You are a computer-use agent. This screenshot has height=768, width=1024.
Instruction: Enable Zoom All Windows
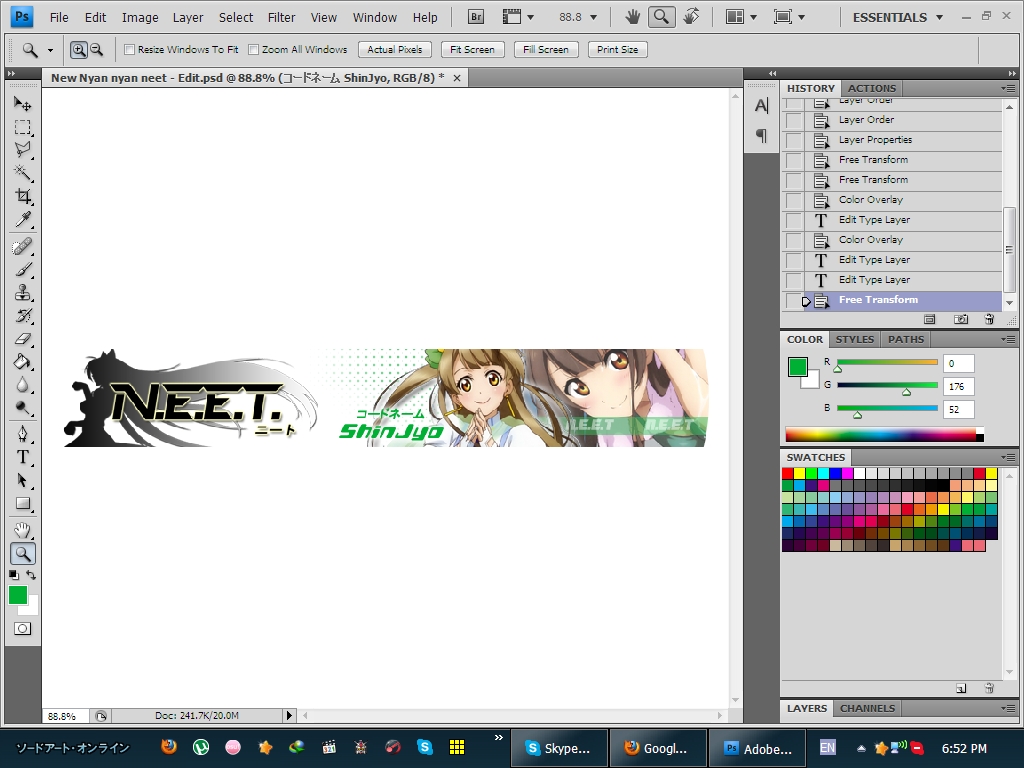coord(253,50)
